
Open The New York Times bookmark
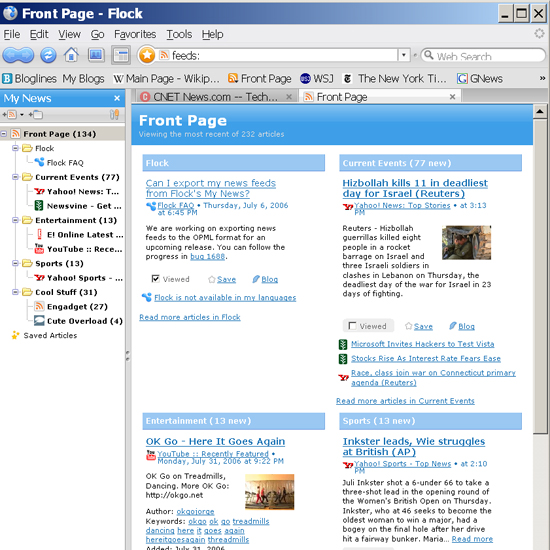[395, 79]
